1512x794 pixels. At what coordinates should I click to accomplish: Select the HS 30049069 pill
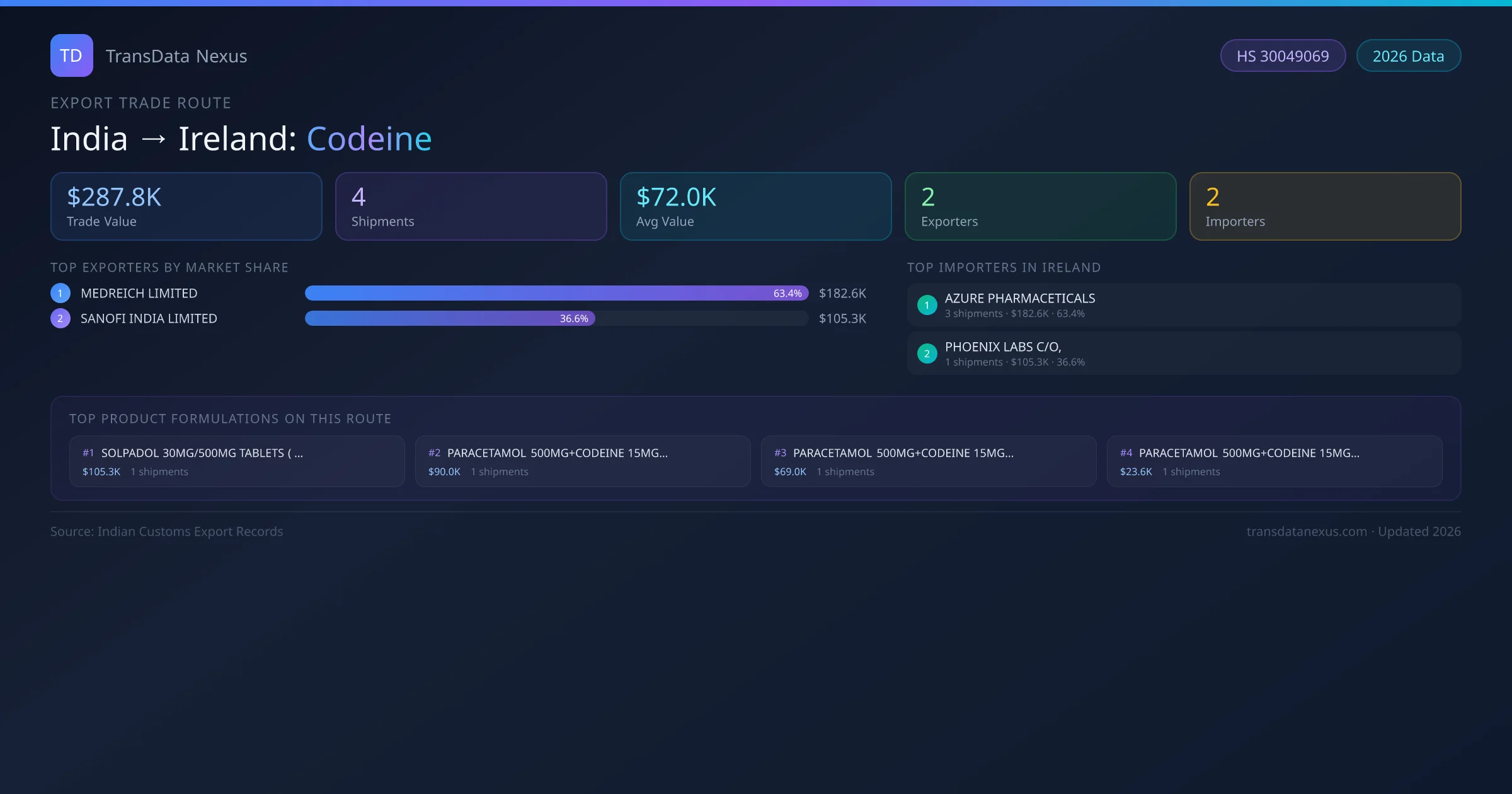click(x=1282, y=56)
